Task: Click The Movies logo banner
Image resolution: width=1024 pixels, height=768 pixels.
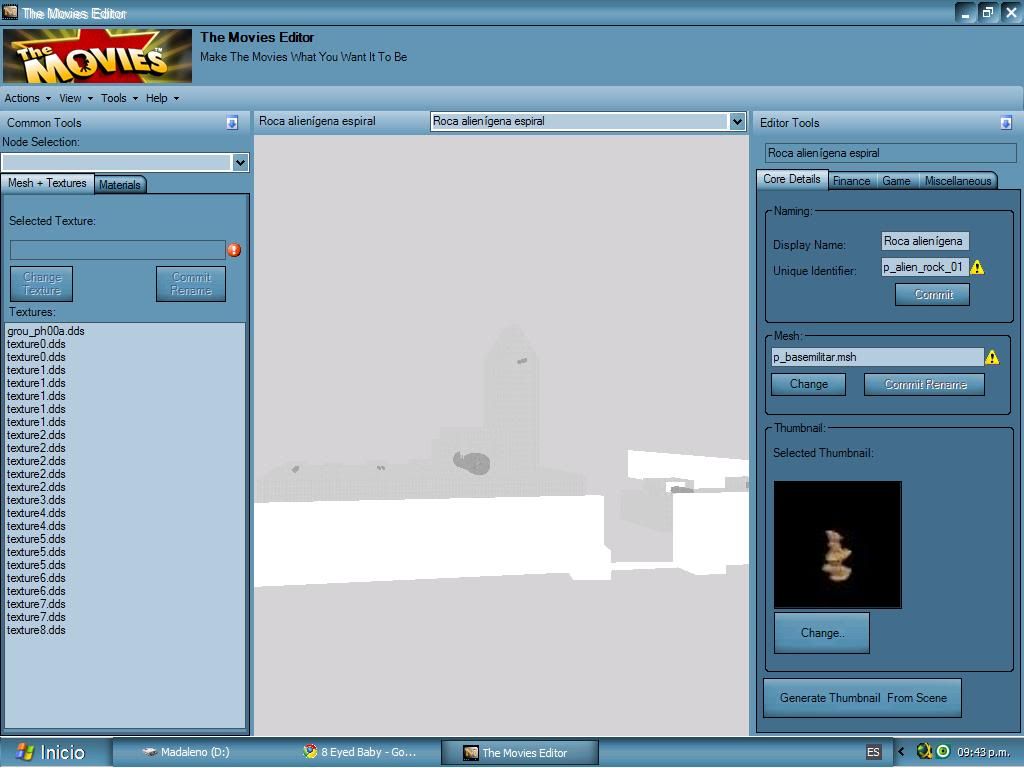Action: coord(97,56)
